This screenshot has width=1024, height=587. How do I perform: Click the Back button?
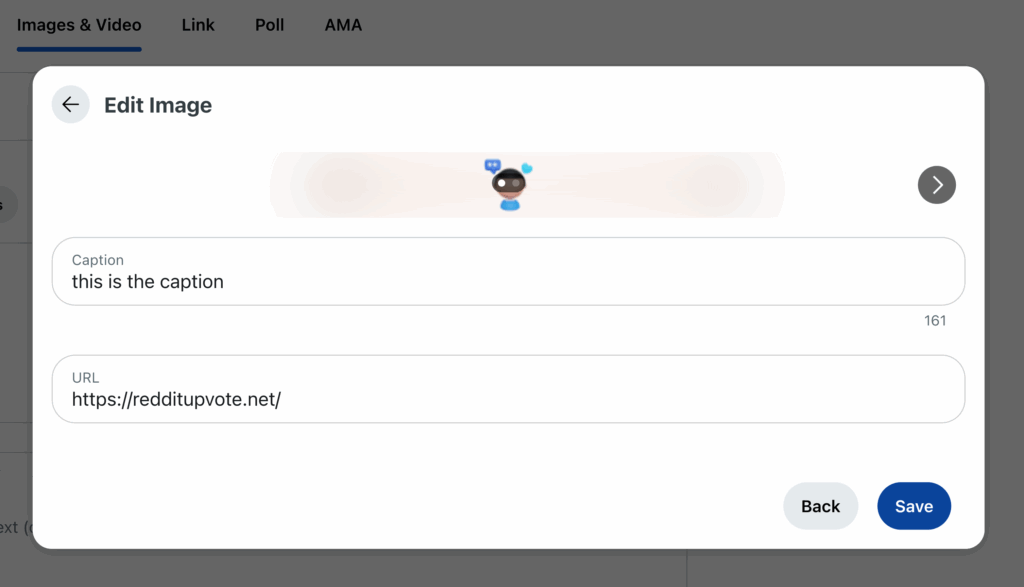coord(820,506)
